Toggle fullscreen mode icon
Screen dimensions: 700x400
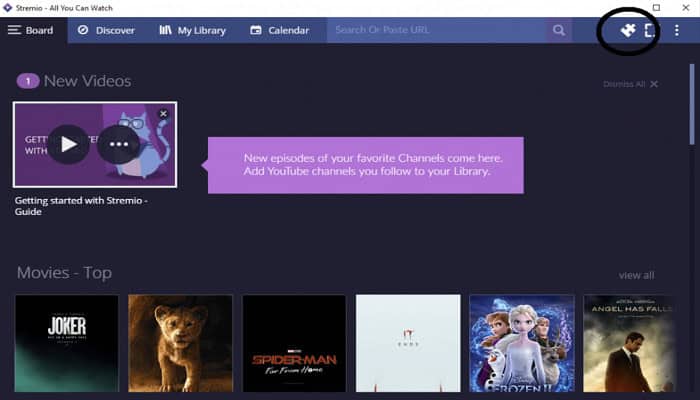650,30
